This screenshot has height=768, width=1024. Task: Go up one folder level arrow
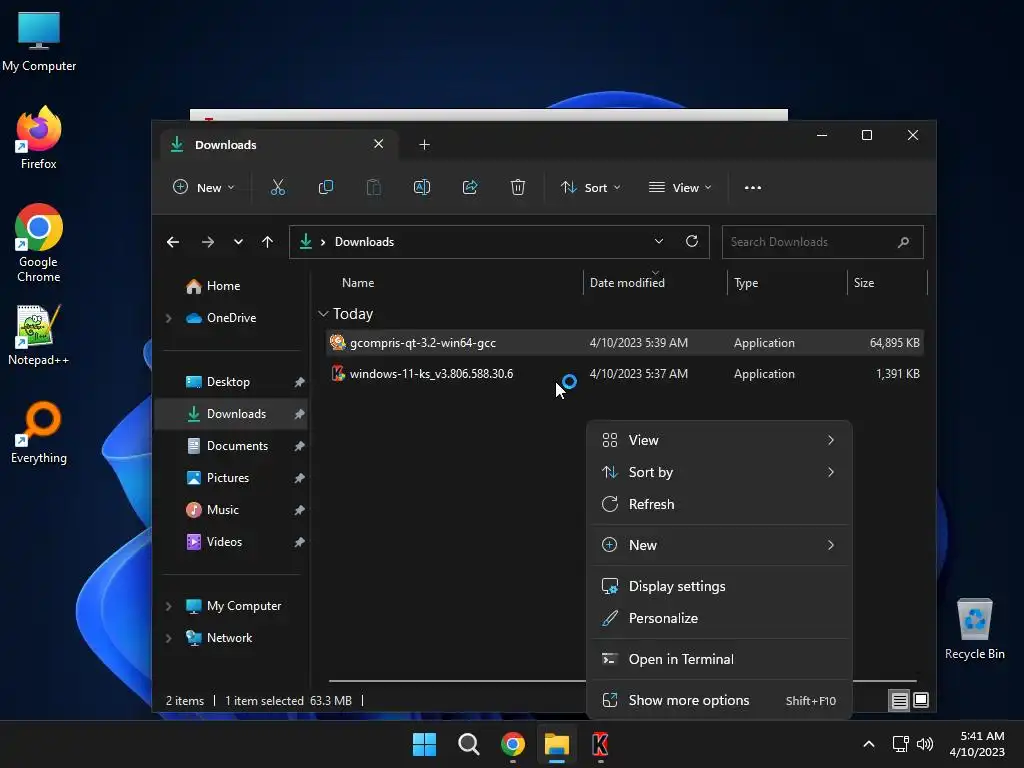(267, 242)
